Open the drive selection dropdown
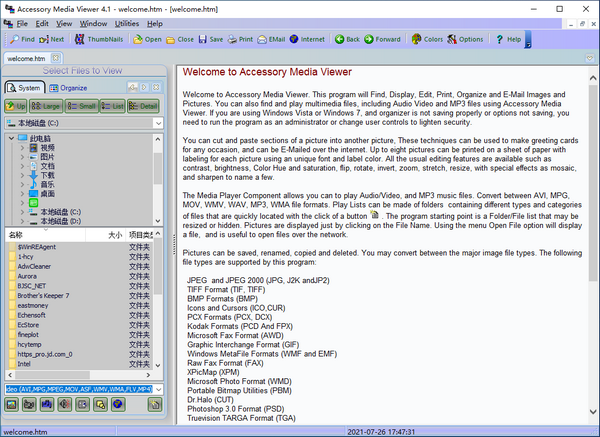The width and height of the screenshot is (600, 437). 158,123
